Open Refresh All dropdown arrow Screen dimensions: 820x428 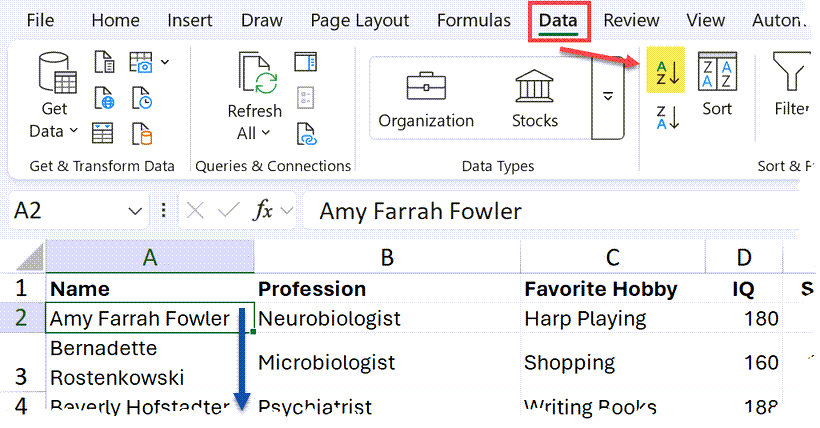coord(266,132)
